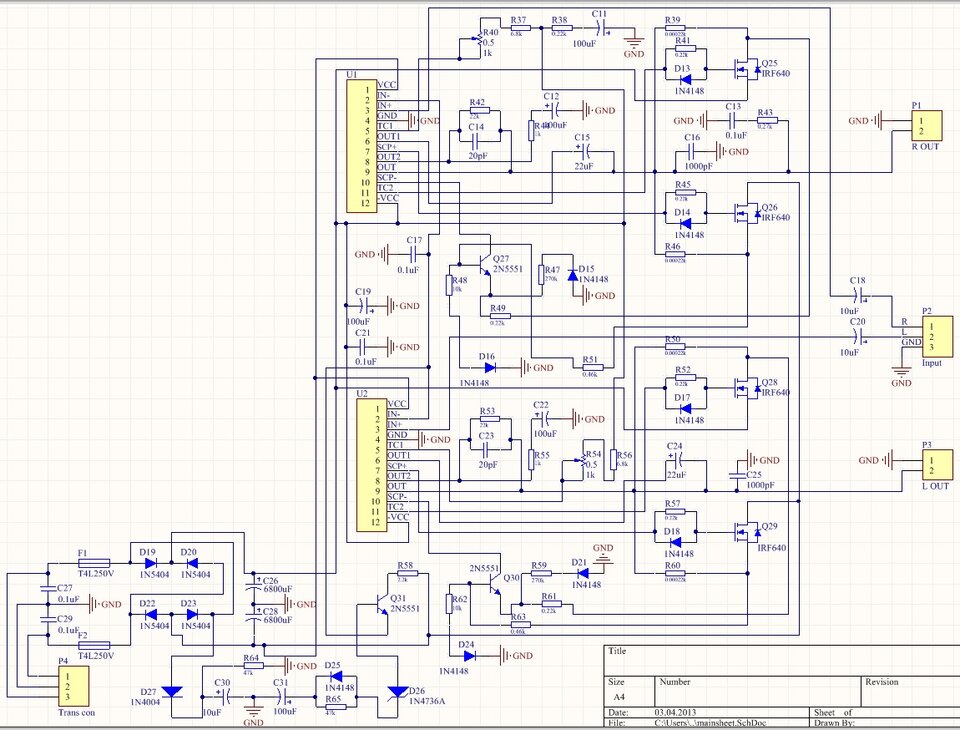This screenshot has height=730, width=960.
Task: Click the Q25 IRF640 MOSFET symbol
Action: coord(748,70)
